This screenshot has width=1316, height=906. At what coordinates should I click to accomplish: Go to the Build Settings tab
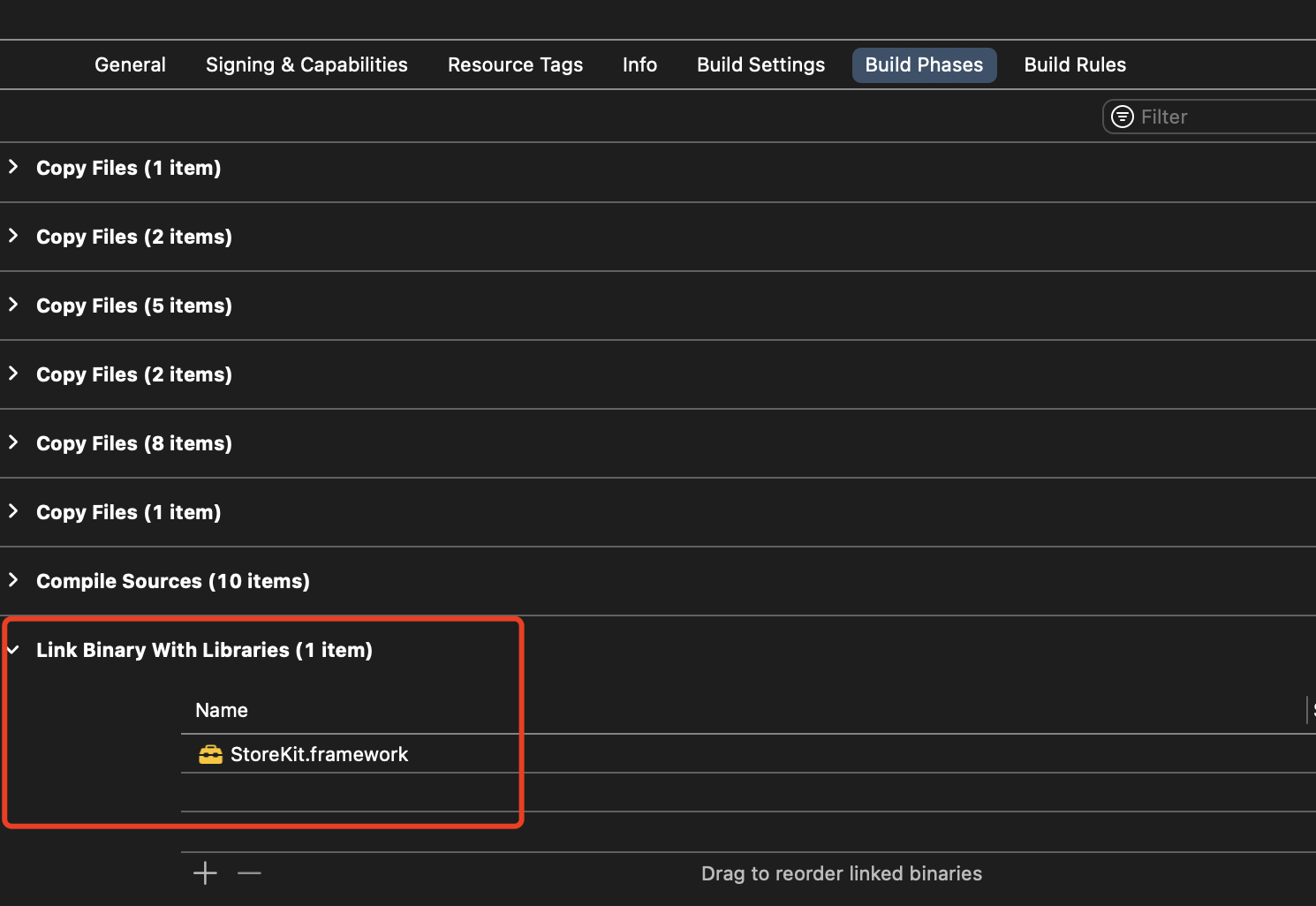point(760,64)
